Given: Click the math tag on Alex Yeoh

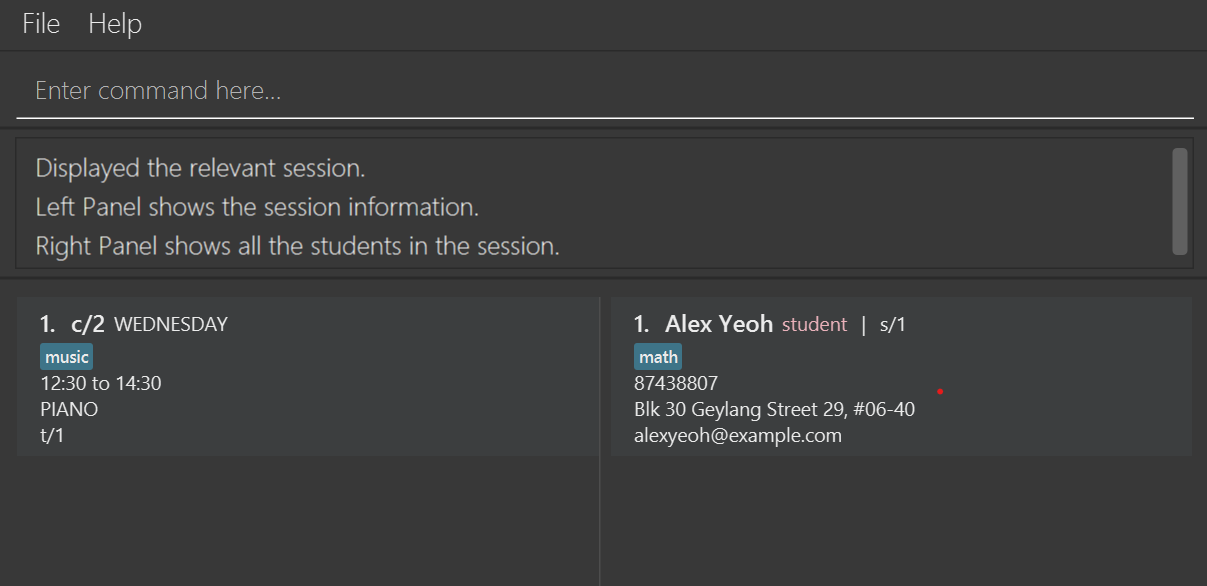Looking at the screenshot, I should [x=658, y=357].
